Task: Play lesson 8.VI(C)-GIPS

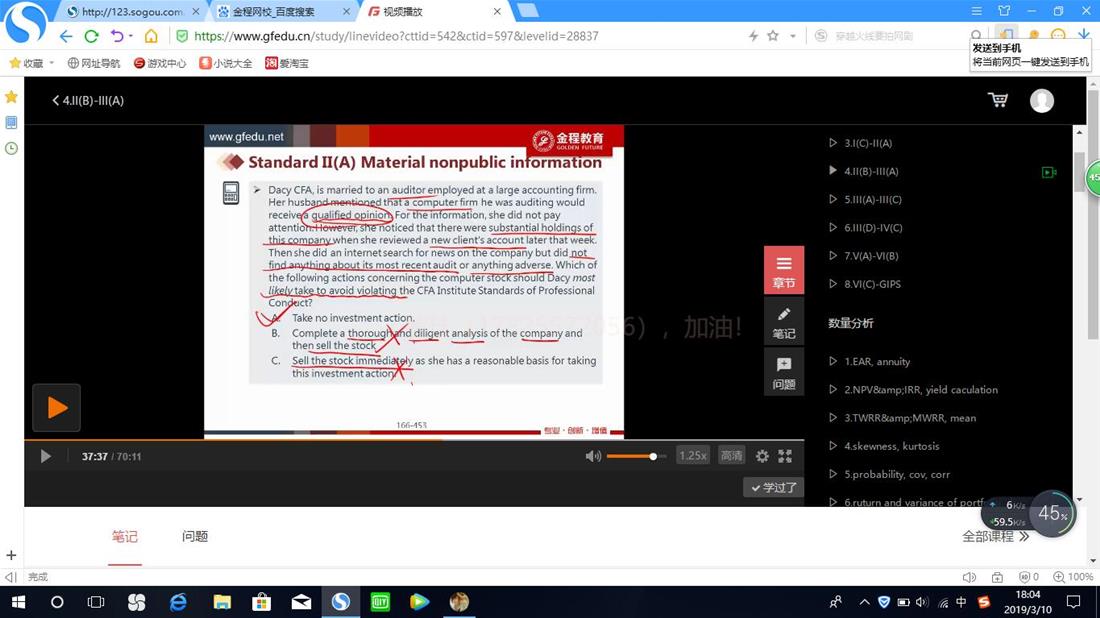Action: [x=872, y=284]
